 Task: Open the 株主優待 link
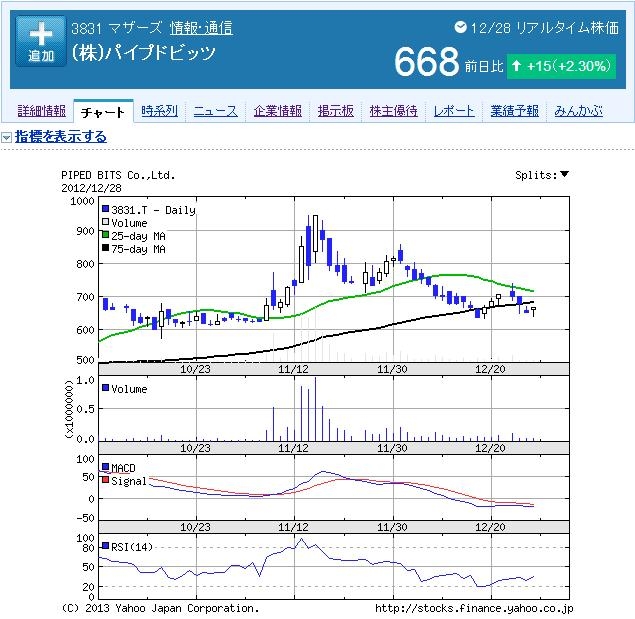[393, 111]
